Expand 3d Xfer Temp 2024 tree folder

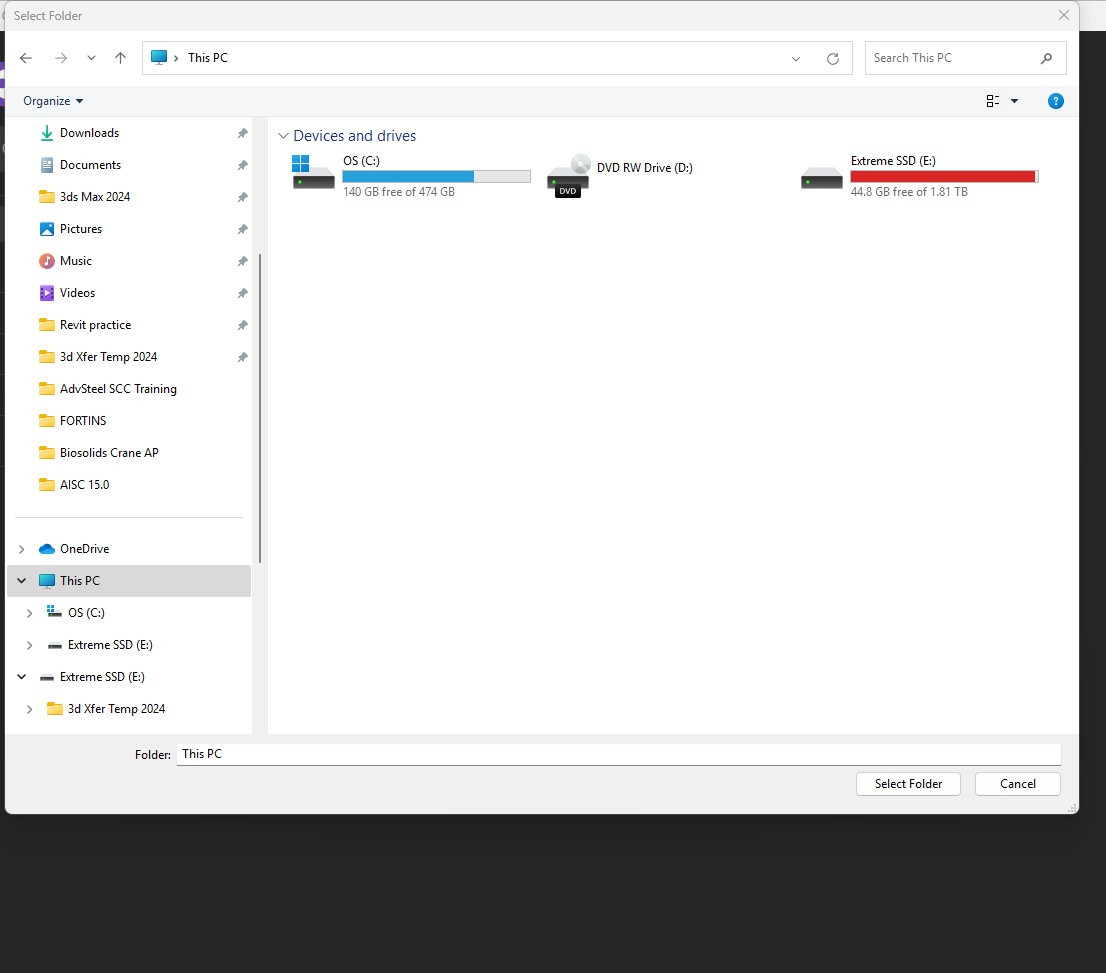(x=30, y=709)
